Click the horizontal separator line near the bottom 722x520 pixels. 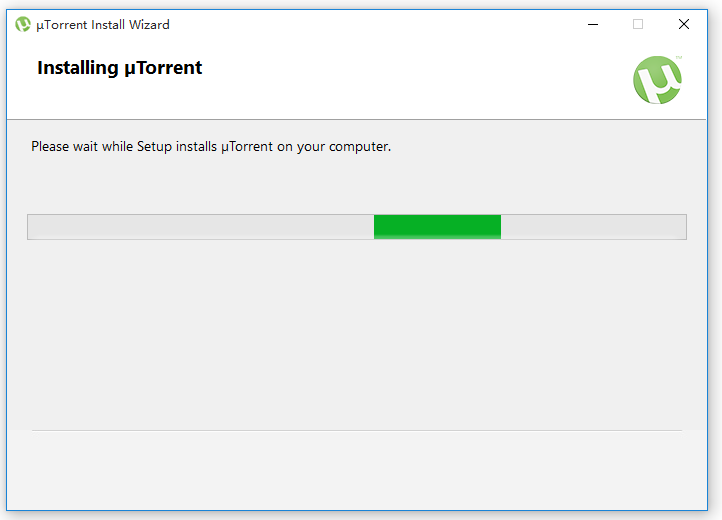(x=356, y=430)
